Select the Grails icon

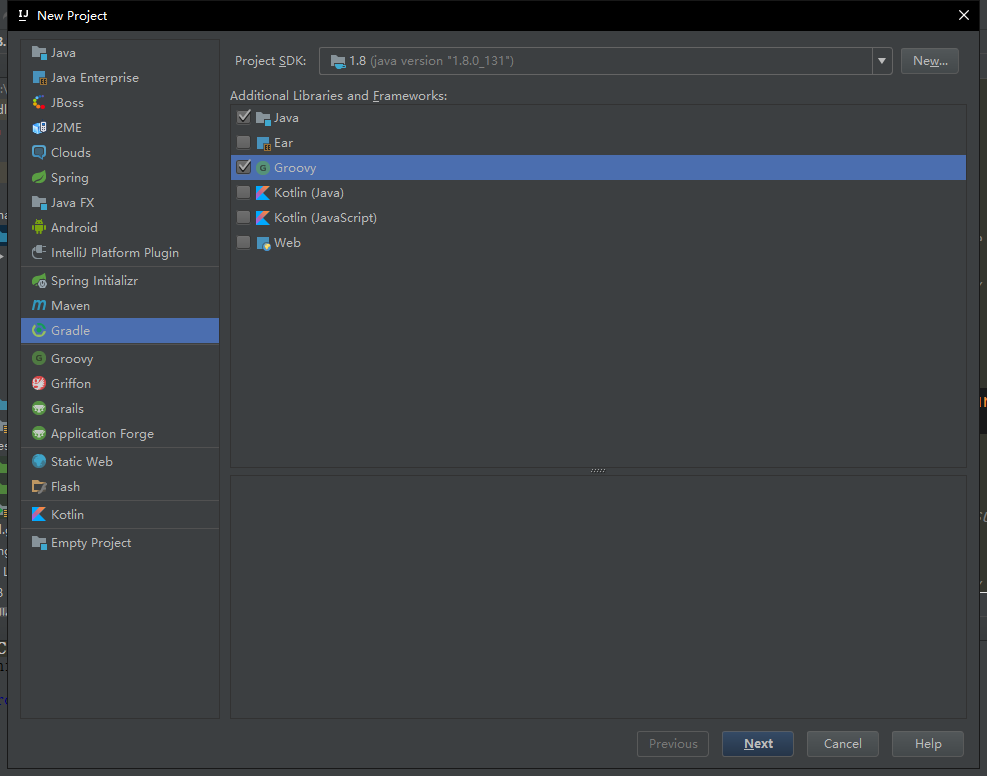pyautogui.click(x=39, y=408)
